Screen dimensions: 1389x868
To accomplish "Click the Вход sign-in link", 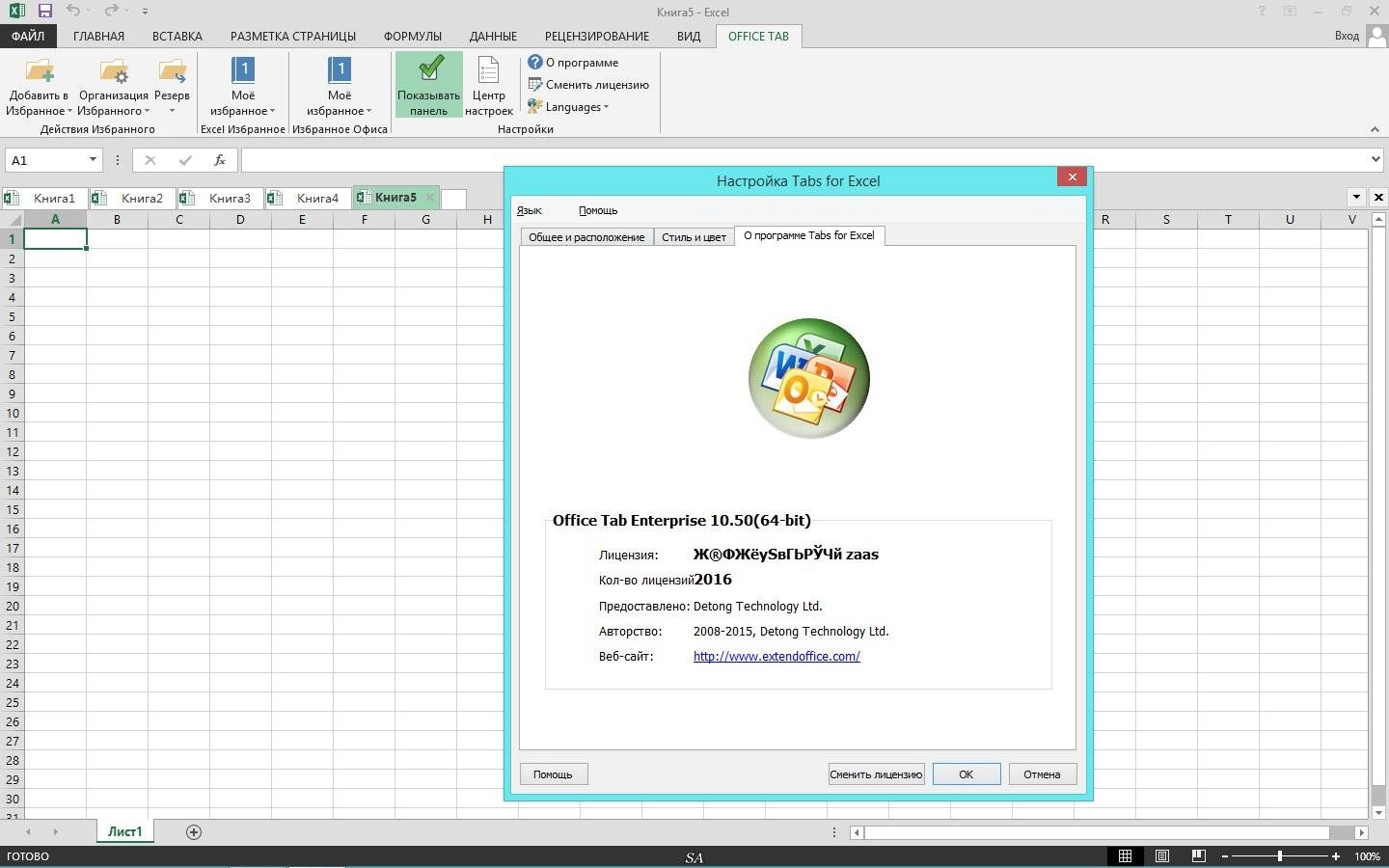I will pos(1347,36).
